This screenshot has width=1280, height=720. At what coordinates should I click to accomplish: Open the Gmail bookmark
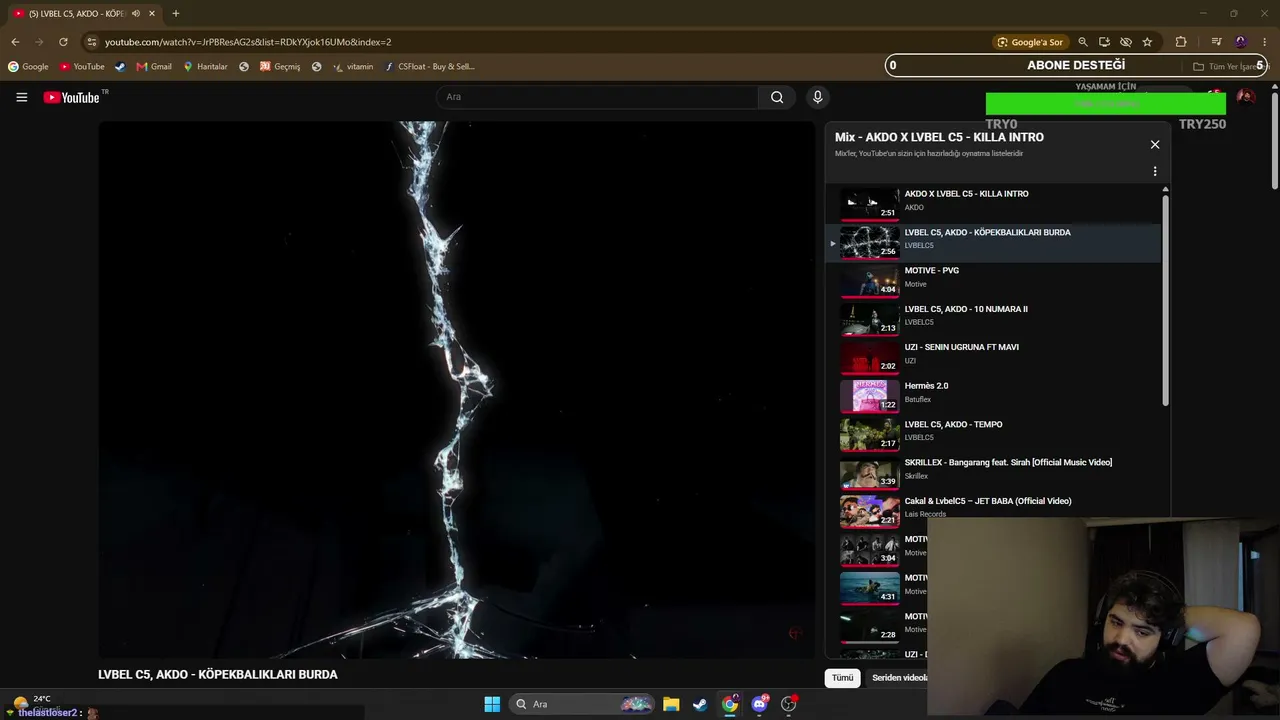coord(154,67)
